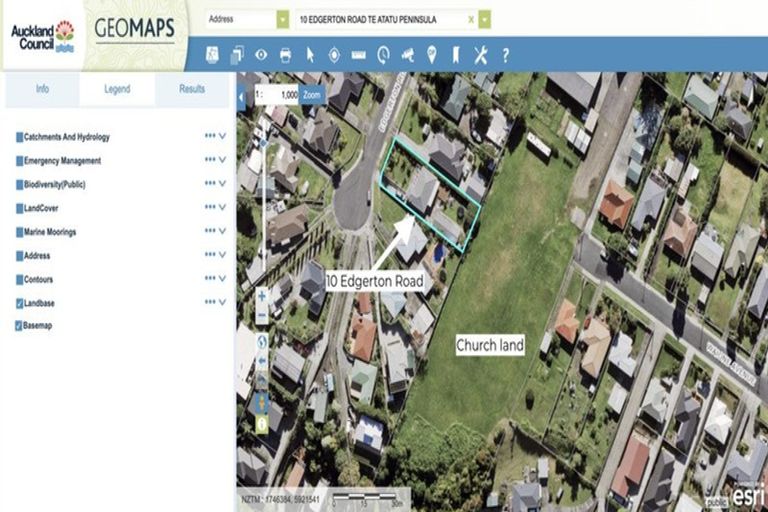Click the esri logo on the map

point(748,495)
